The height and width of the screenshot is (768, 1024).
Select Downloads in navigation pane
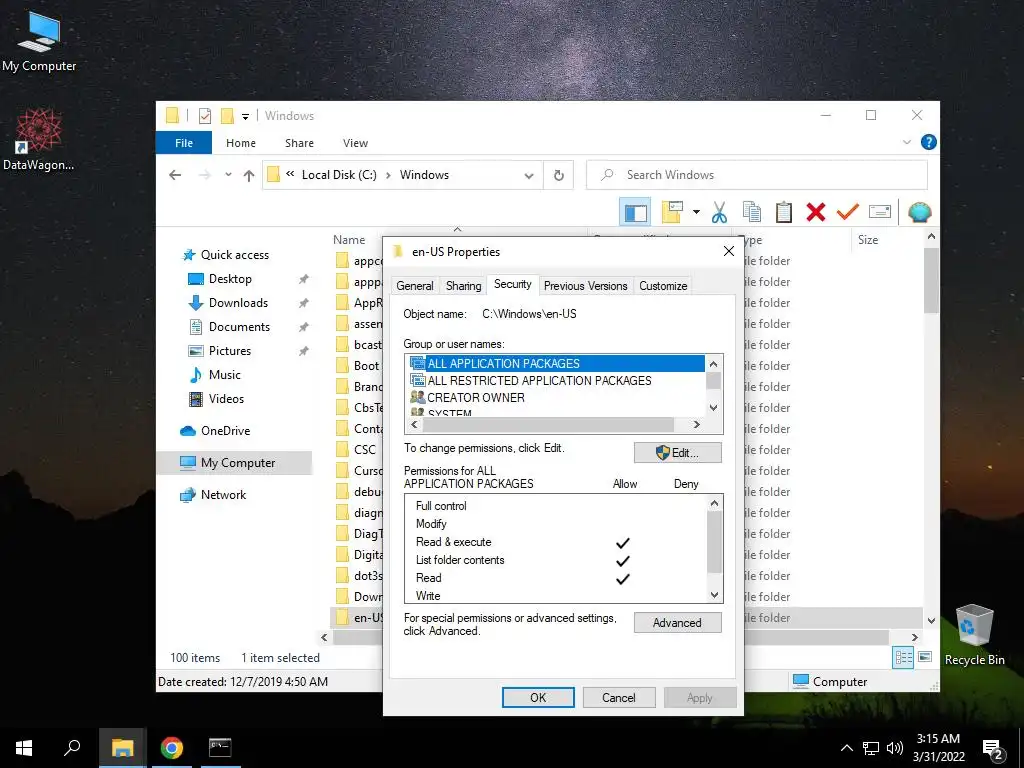click(x=238, y=303)
